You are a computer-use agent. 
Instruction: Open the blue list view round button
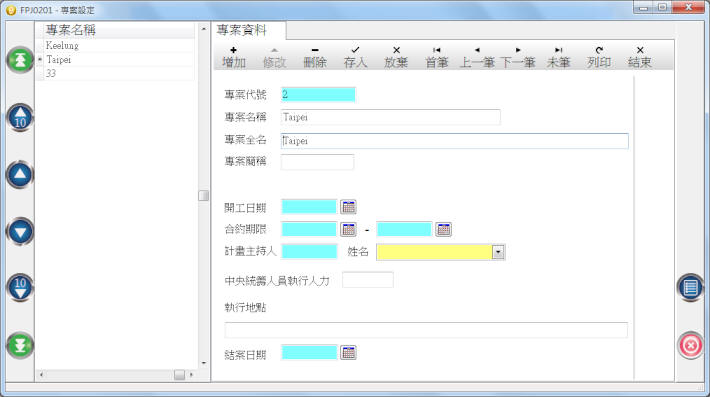[691, 287]
